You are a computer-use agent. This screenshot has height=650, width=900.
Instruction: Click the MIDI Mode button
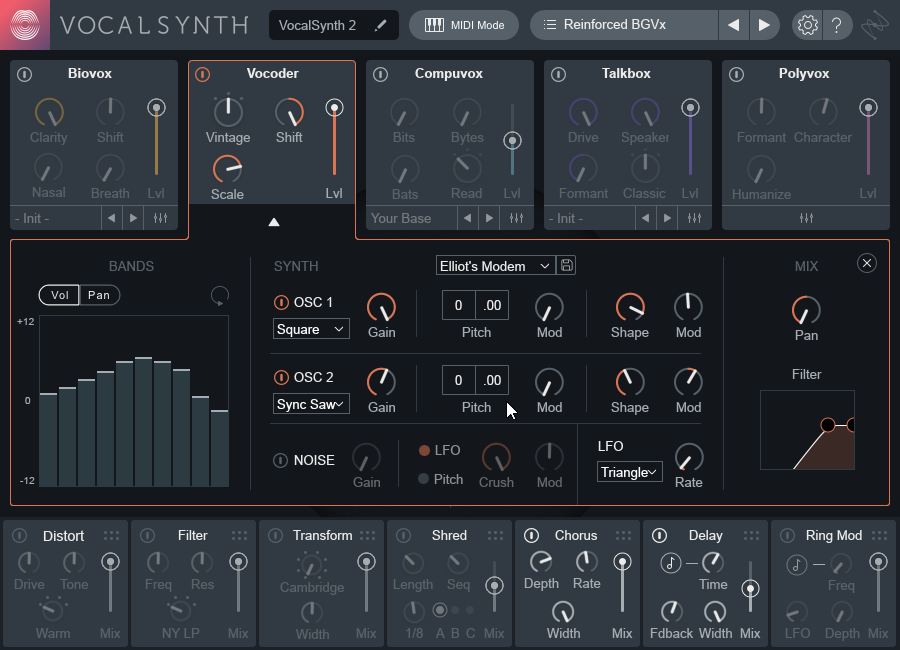[464, 25]
